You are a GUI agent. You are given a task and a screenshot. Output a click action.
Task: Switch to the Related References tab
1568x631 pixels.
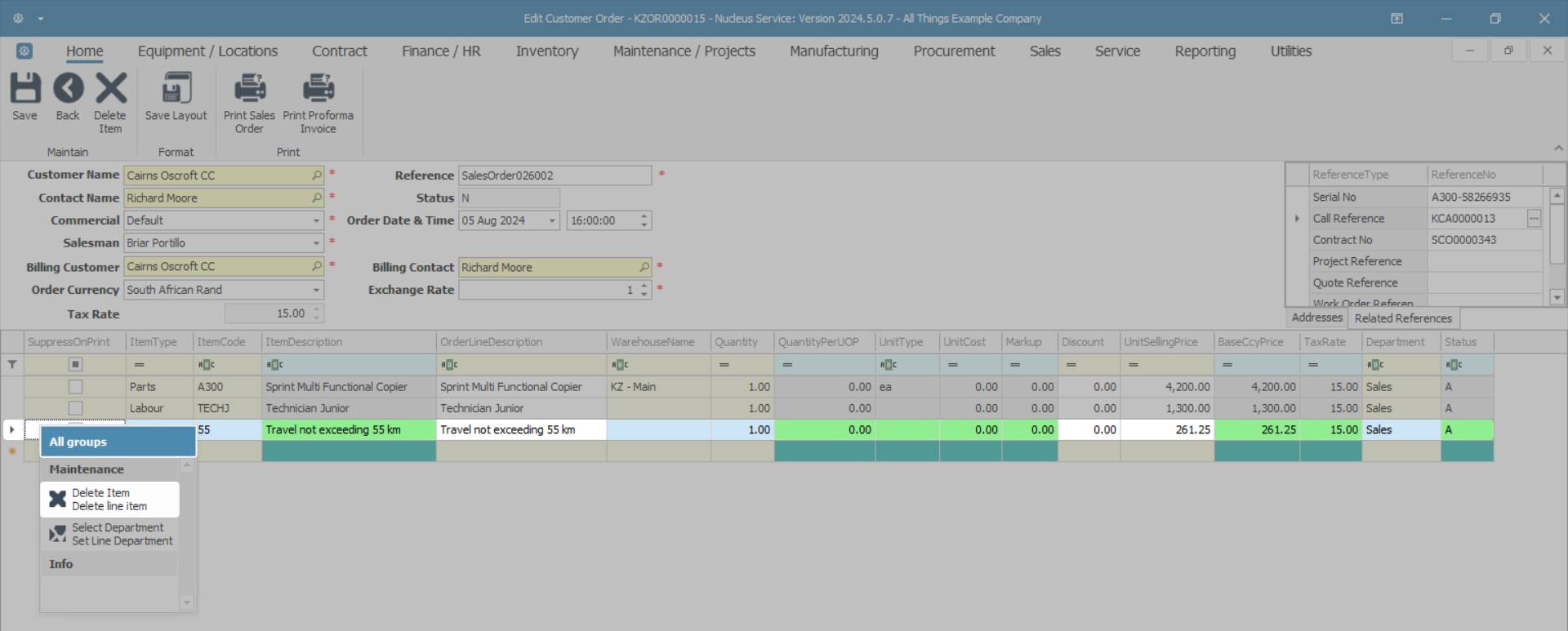pyautogui.click(x=1403, y=318)
